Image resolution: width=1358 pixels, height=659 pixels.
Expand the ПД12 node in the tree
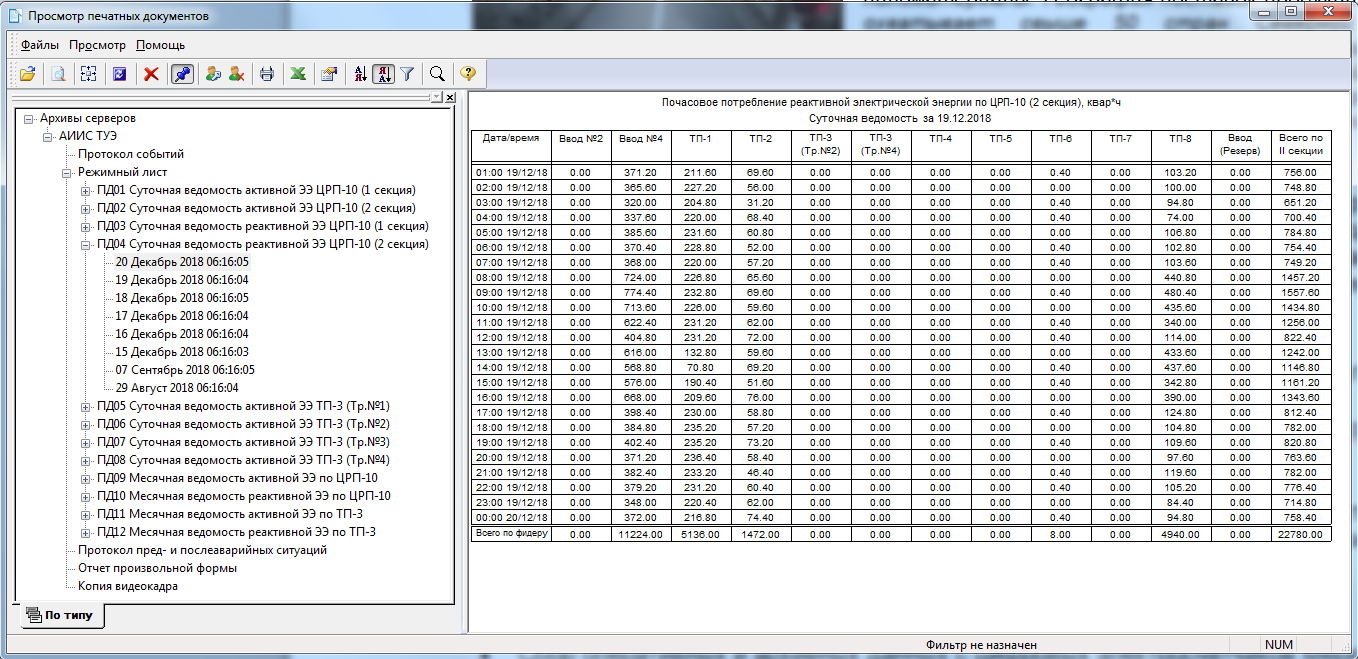click(85, 533)
